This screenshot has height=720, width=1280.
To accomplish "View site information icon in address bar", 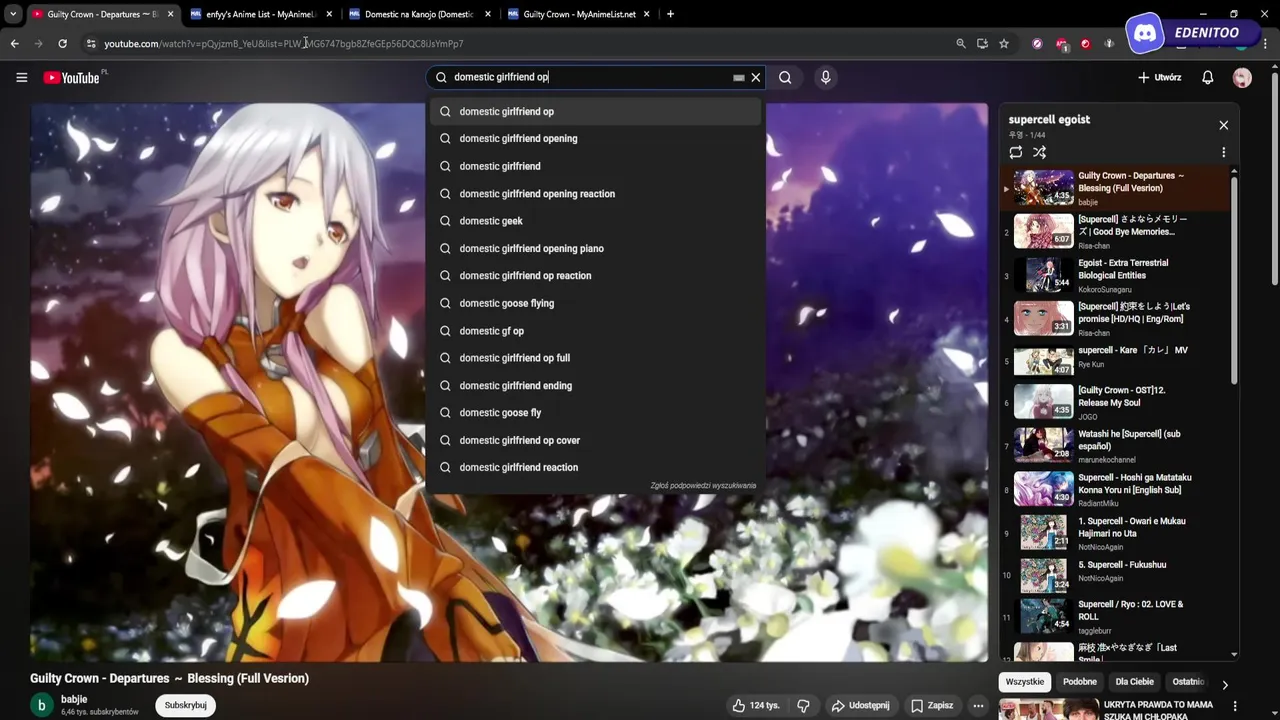I will 91,43.
